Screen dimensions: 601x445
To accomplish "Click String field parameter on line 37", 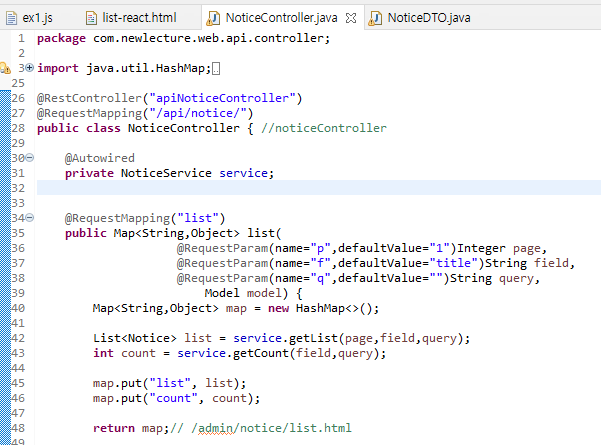I will (x=527, y=263).
